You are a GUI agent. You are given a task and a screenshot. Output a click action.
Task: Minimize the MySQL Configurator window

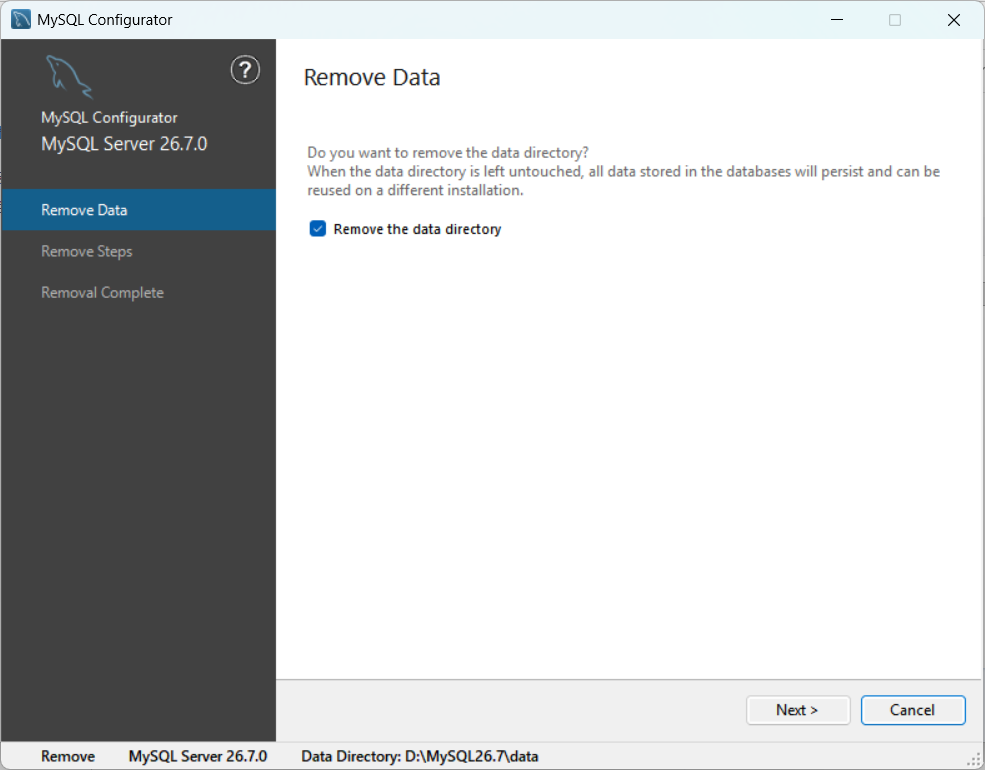click(x=837, y=20)
